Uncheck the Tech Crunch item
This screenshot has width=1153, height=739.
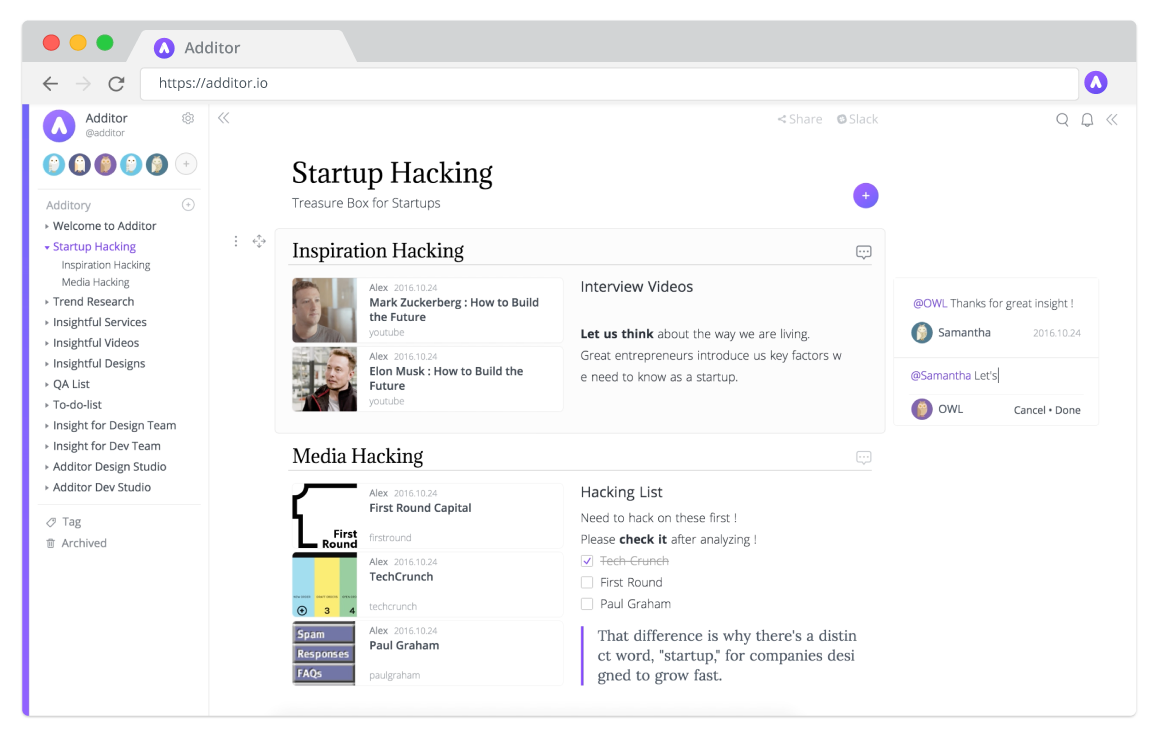pyautogui.click(x=586, y=561)
